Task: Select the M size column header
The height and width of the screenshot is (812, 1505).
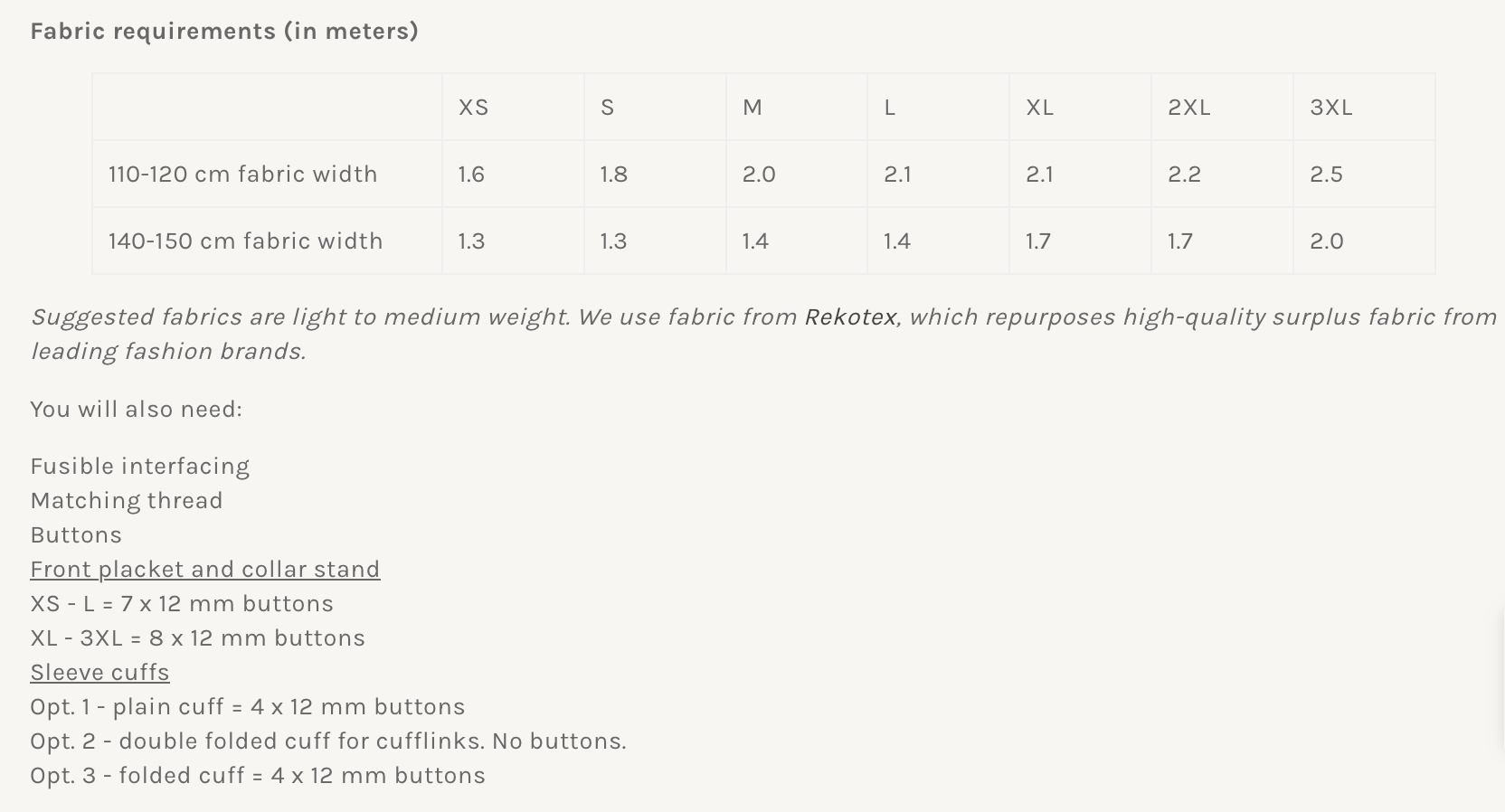Action: point(752,108)
